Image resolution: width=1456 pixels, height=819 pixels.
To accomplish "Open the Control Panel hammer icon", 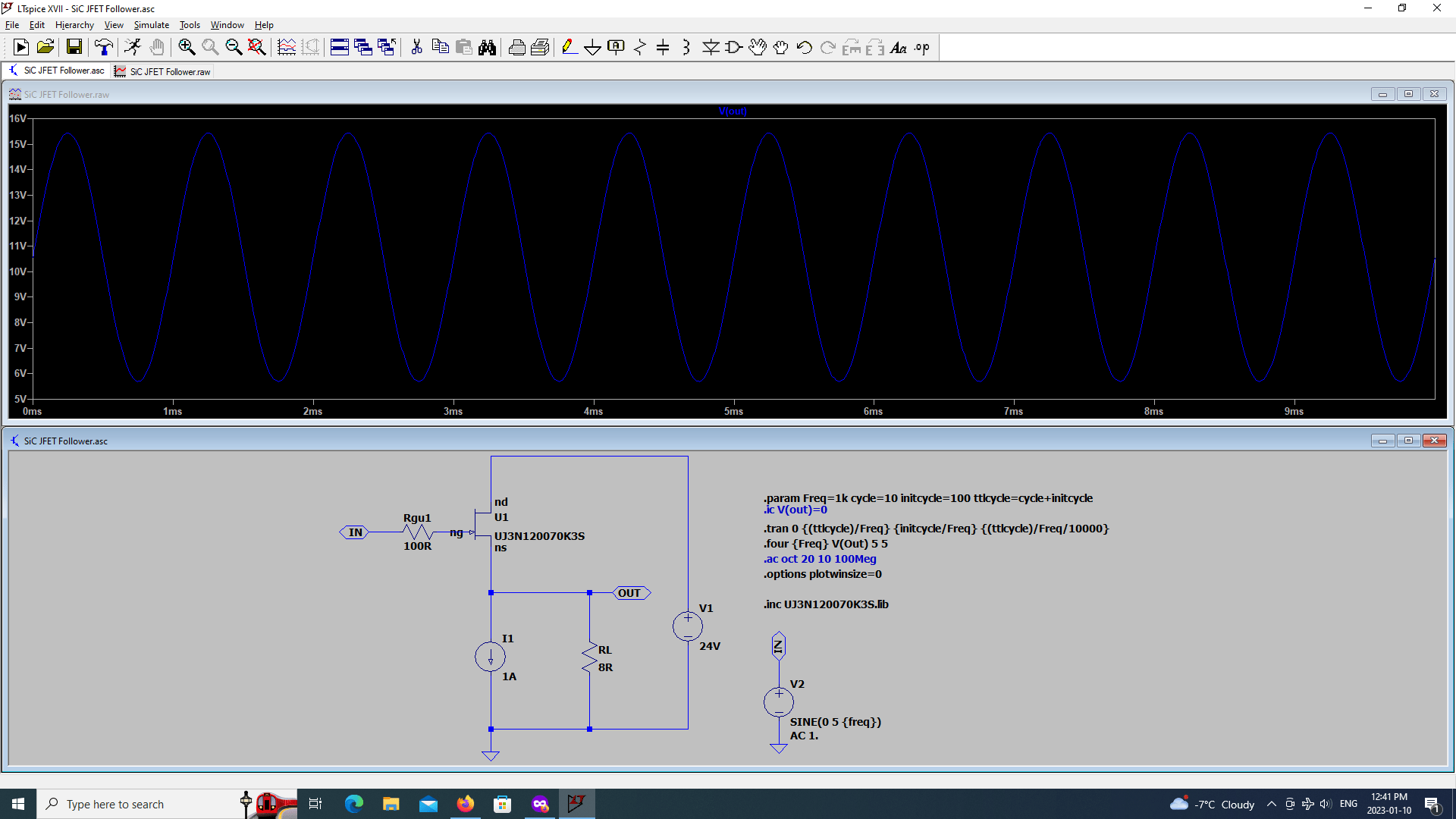I will [104, 48].
